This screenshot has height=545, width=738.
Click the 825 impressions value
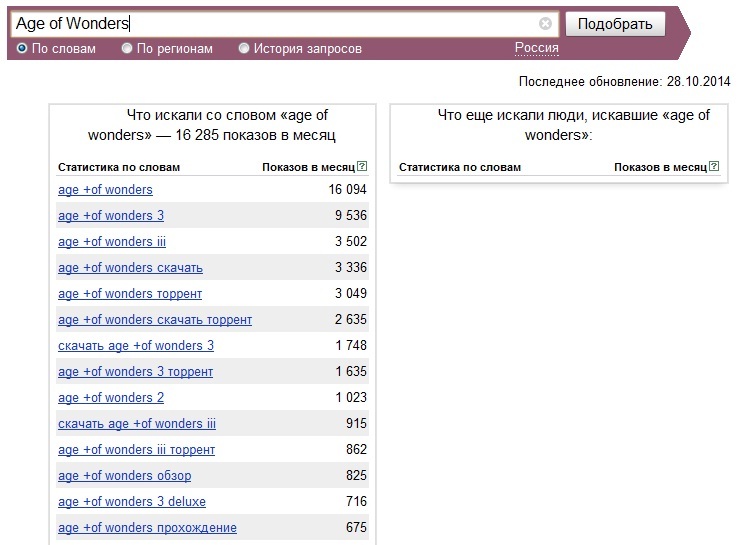[356, 475]
